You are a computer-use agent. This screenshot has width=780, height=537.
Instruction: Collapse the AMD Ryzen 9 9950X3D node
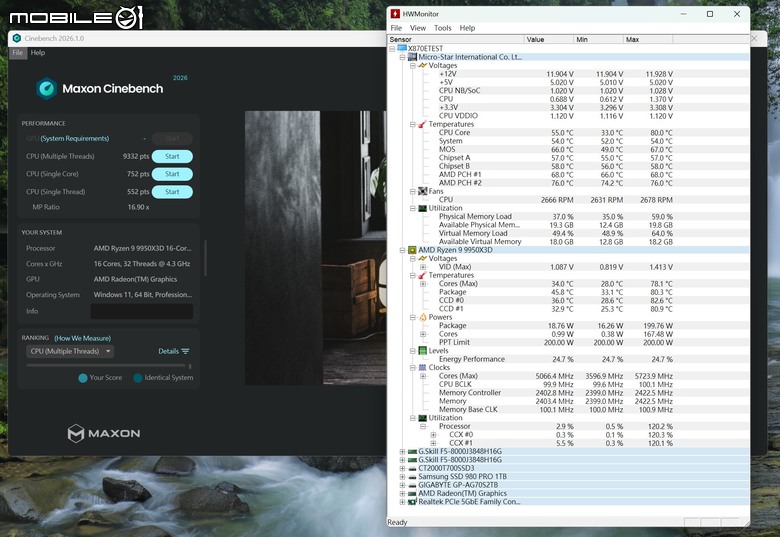[x=402, y=250]
